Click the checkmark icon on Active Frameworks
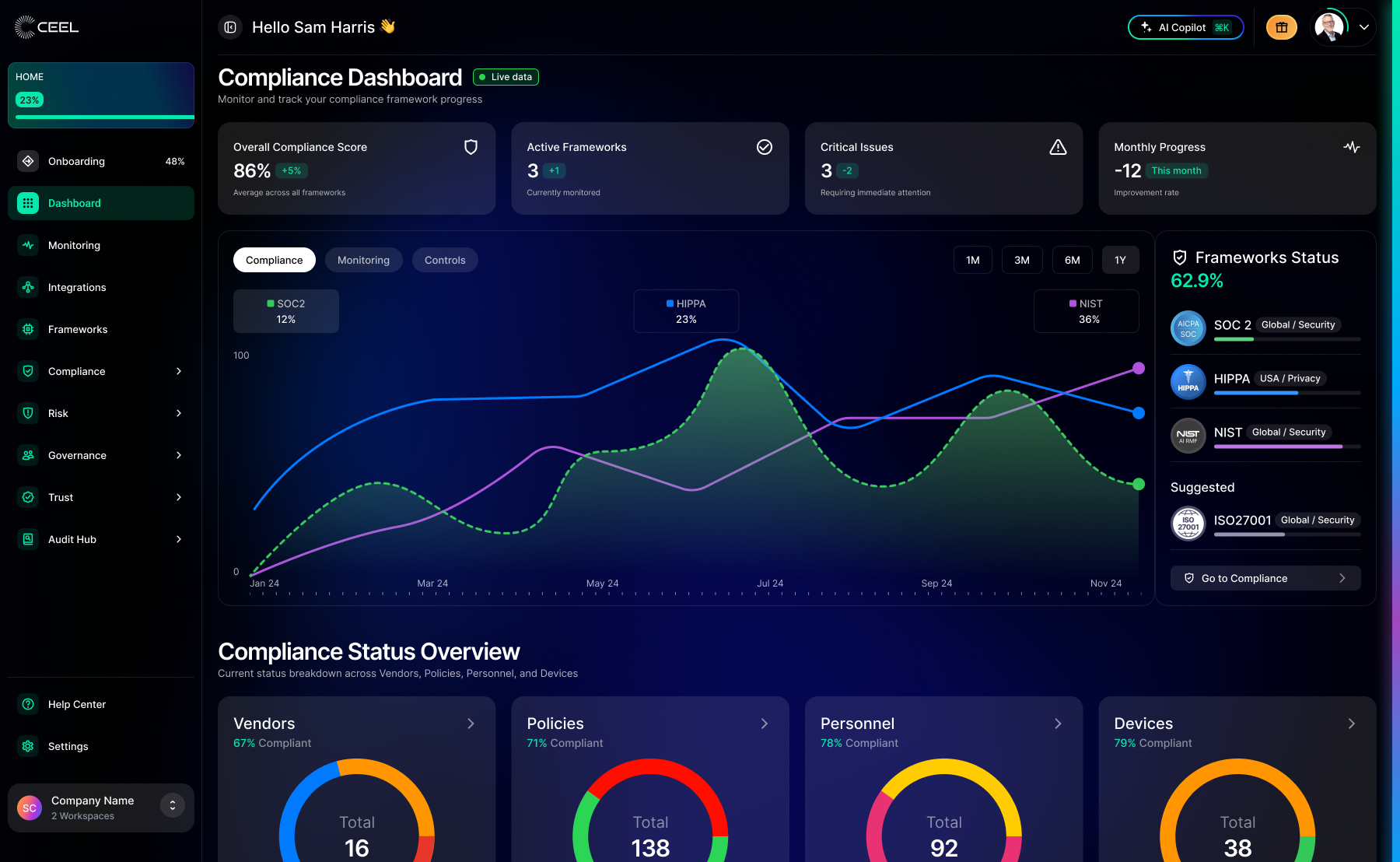The width and height of the screenshot is (1400, 862). coord(765,147)
